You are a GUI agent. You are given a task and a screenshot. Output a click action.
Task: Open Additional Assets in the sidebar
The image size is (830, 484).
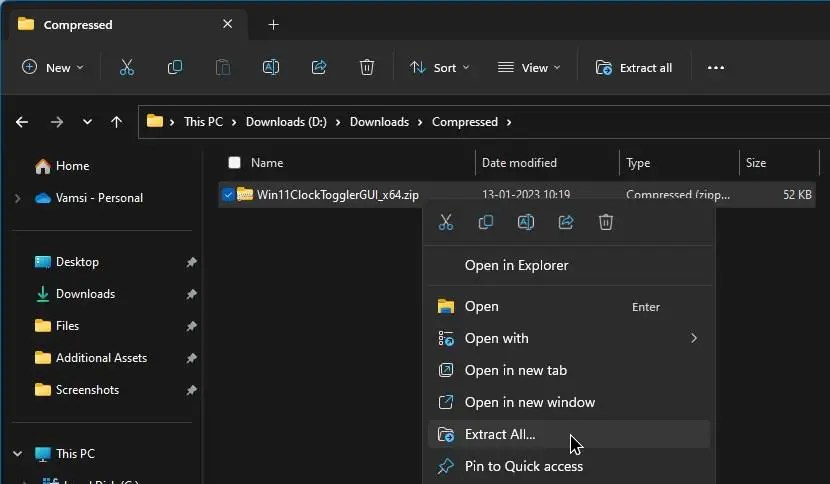[x=91, y=358]
